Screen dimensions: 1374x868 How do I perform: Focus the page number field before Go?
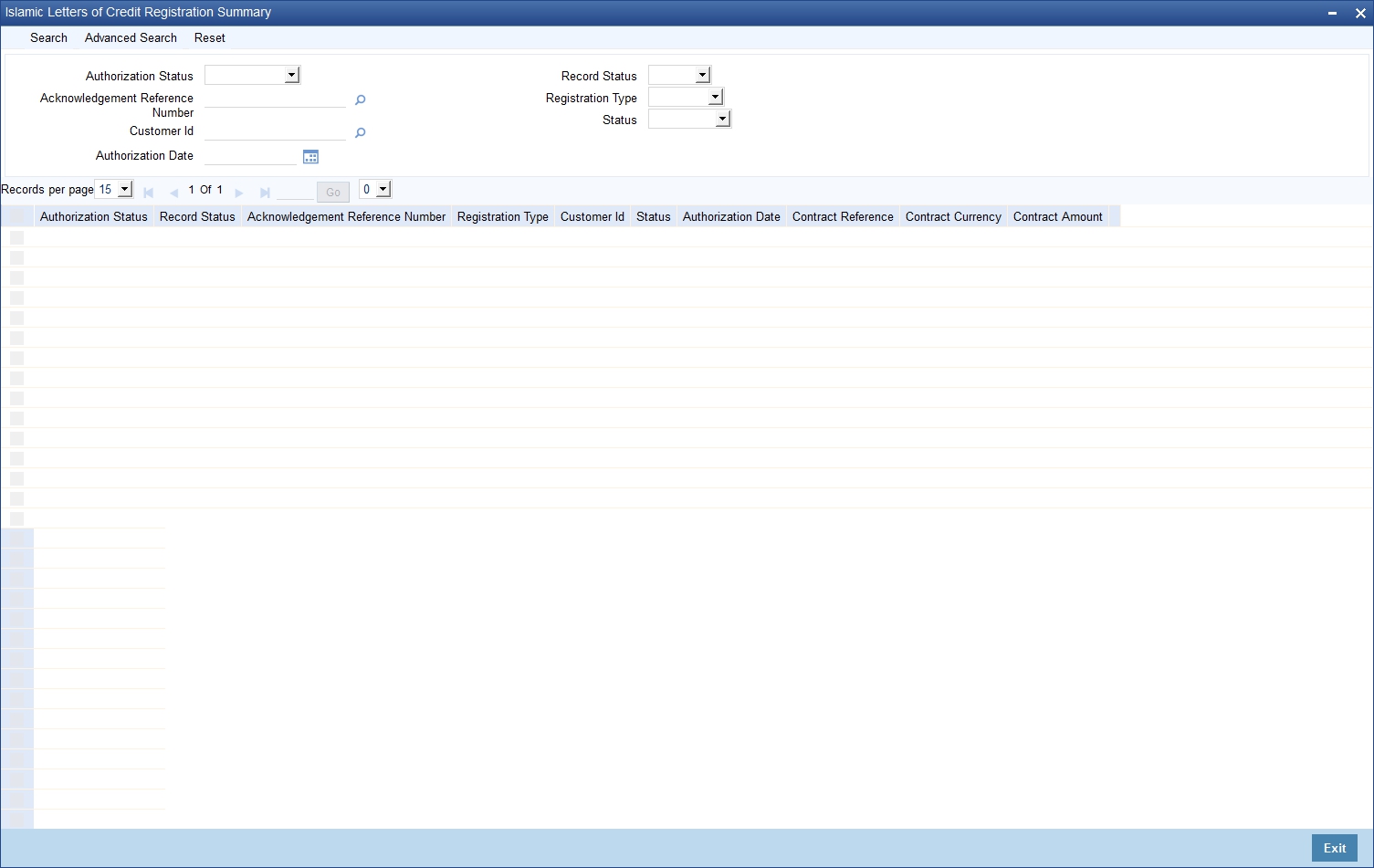pos(295,192)
